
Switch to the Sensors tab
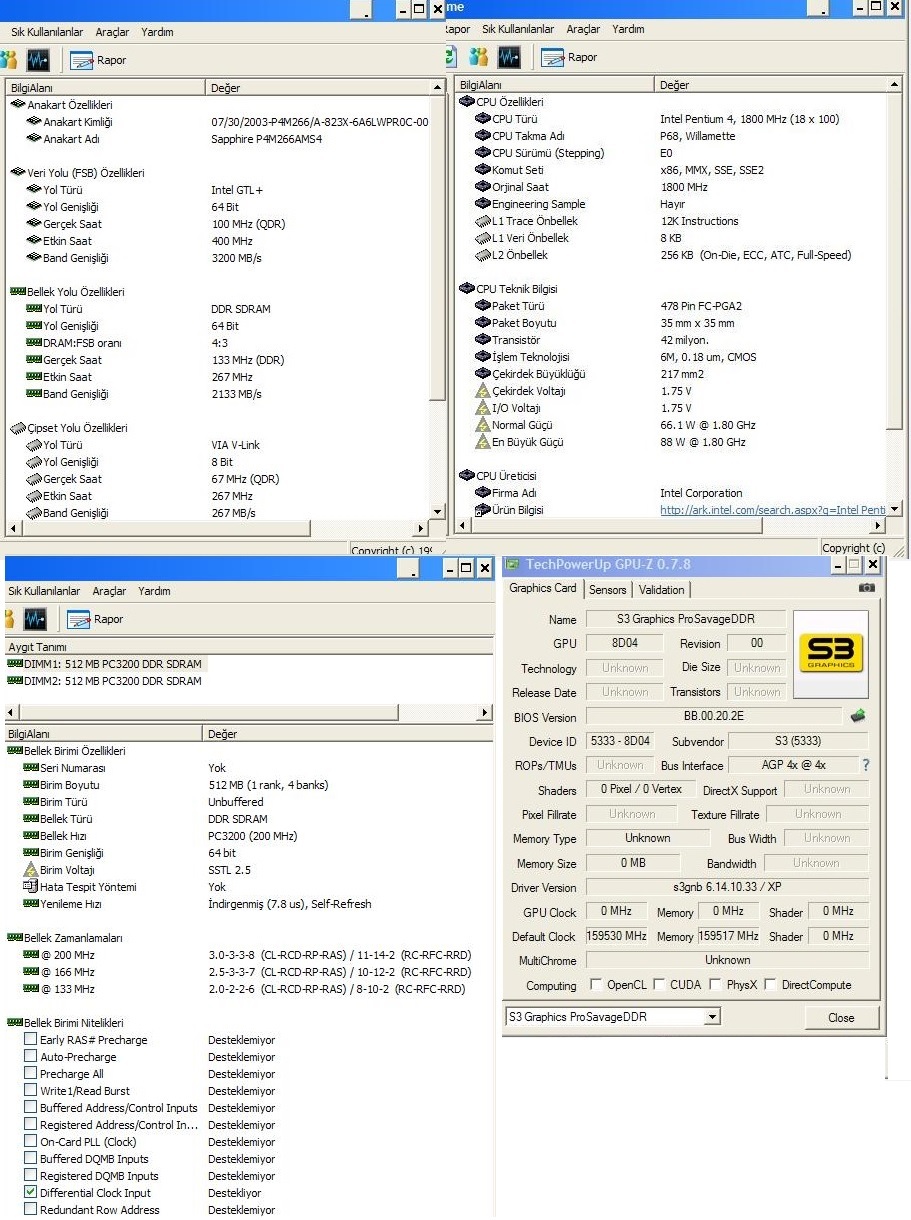tap(607, 590)
